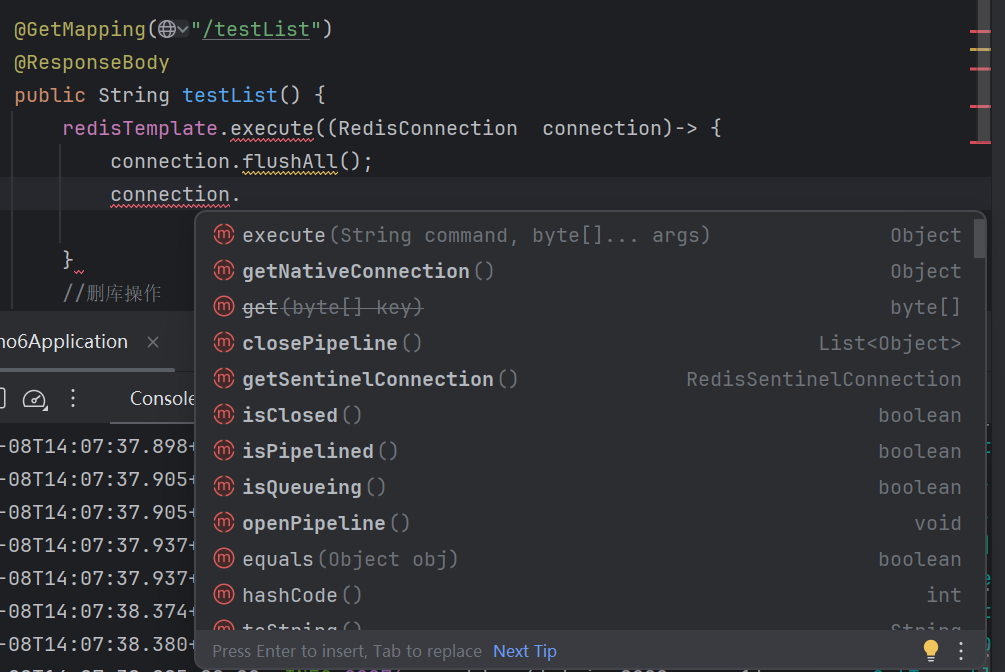1005x672 pixels.
Task: Click the completion popup scrollbar thumb
Action: coord(979,239)
